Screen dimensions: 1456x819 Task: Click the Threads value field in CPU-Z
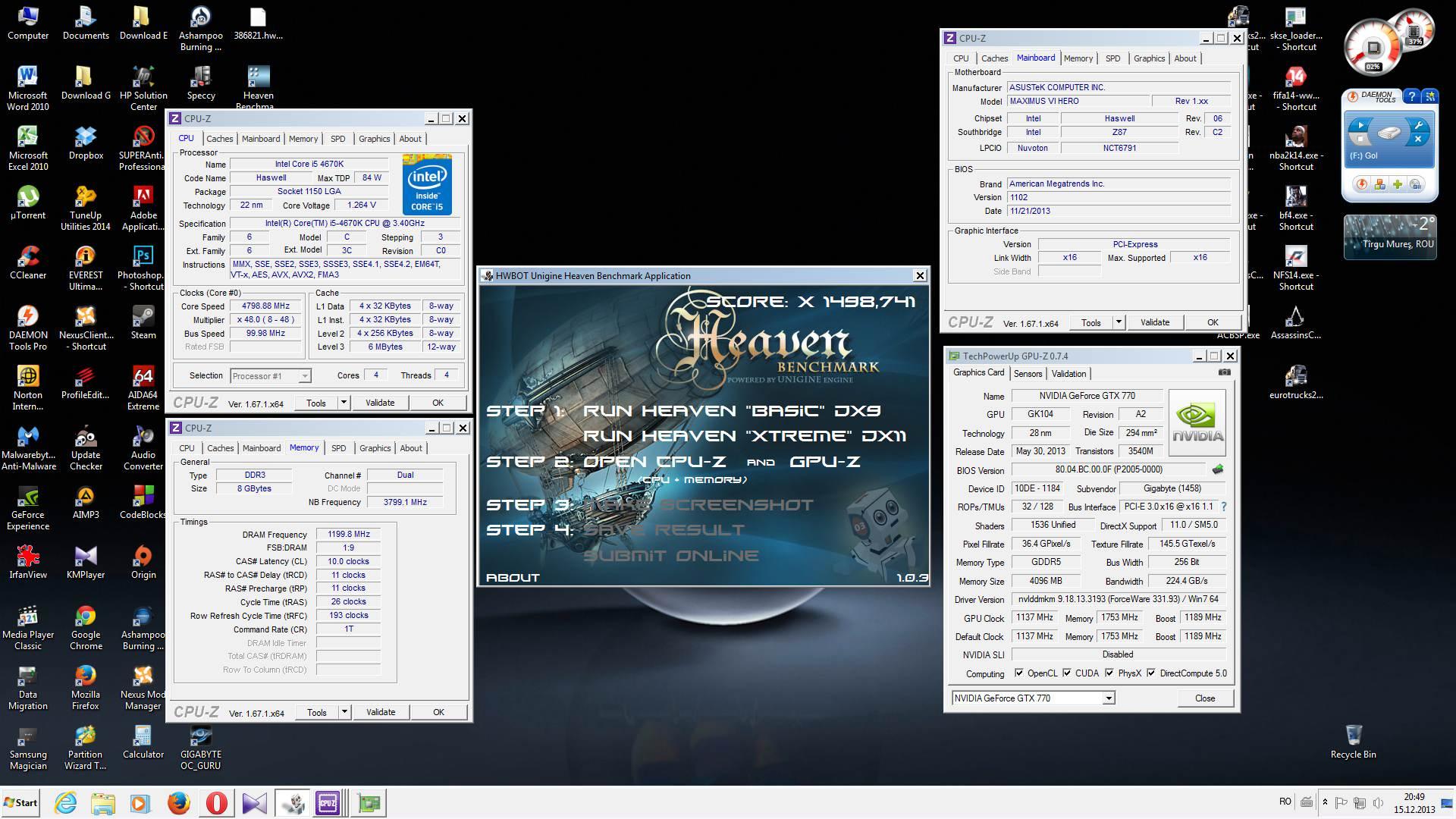447,375
